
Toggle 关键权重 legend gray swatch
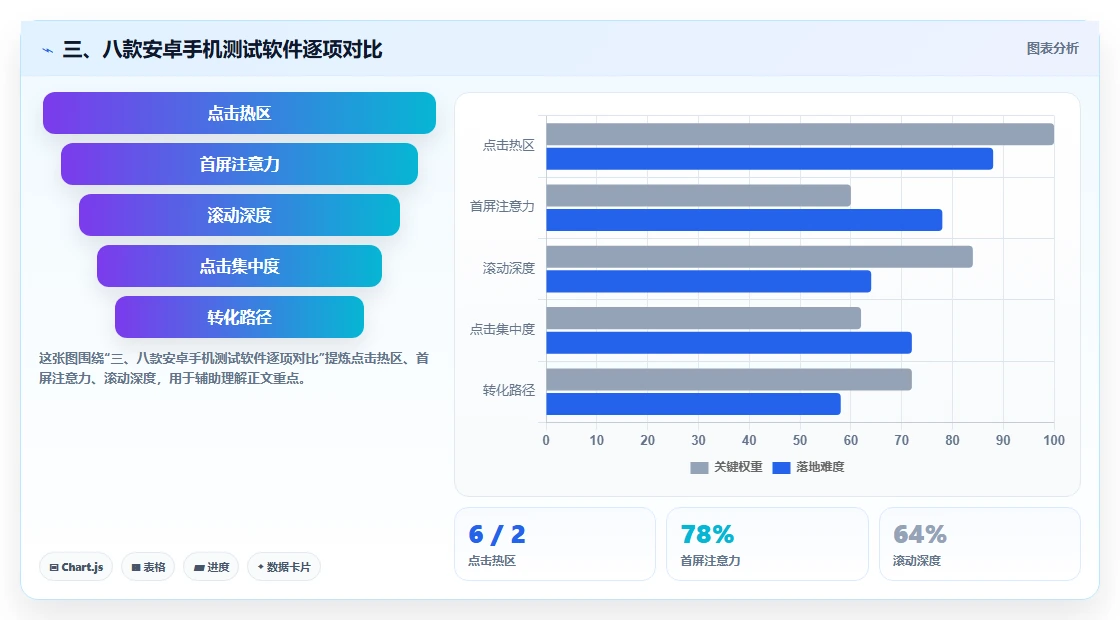click(699, 467)
